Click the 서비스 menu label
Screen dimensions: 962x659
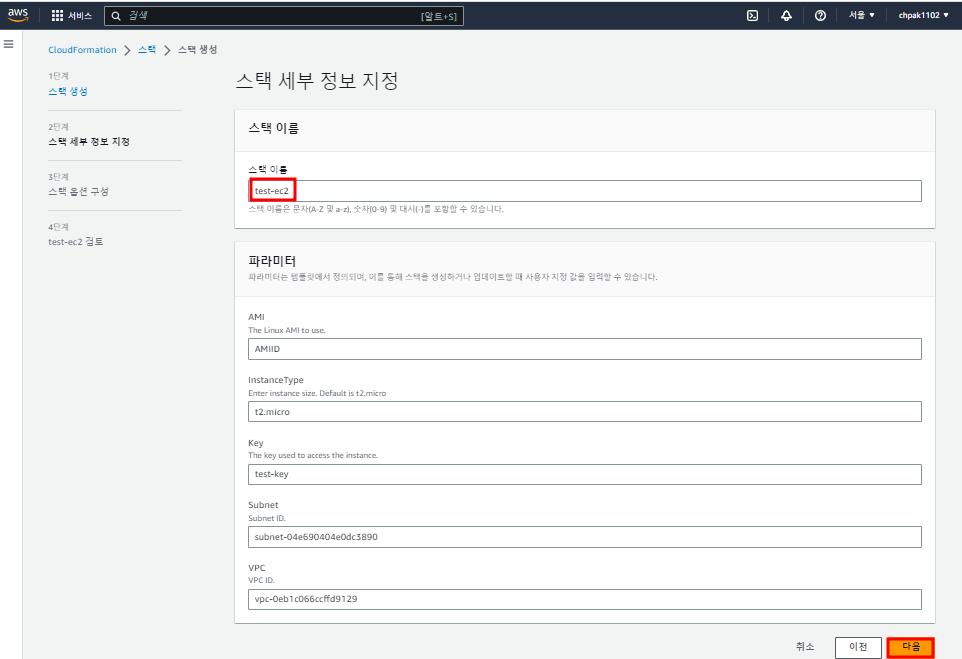pyautogui.click(x=80, y=16)
